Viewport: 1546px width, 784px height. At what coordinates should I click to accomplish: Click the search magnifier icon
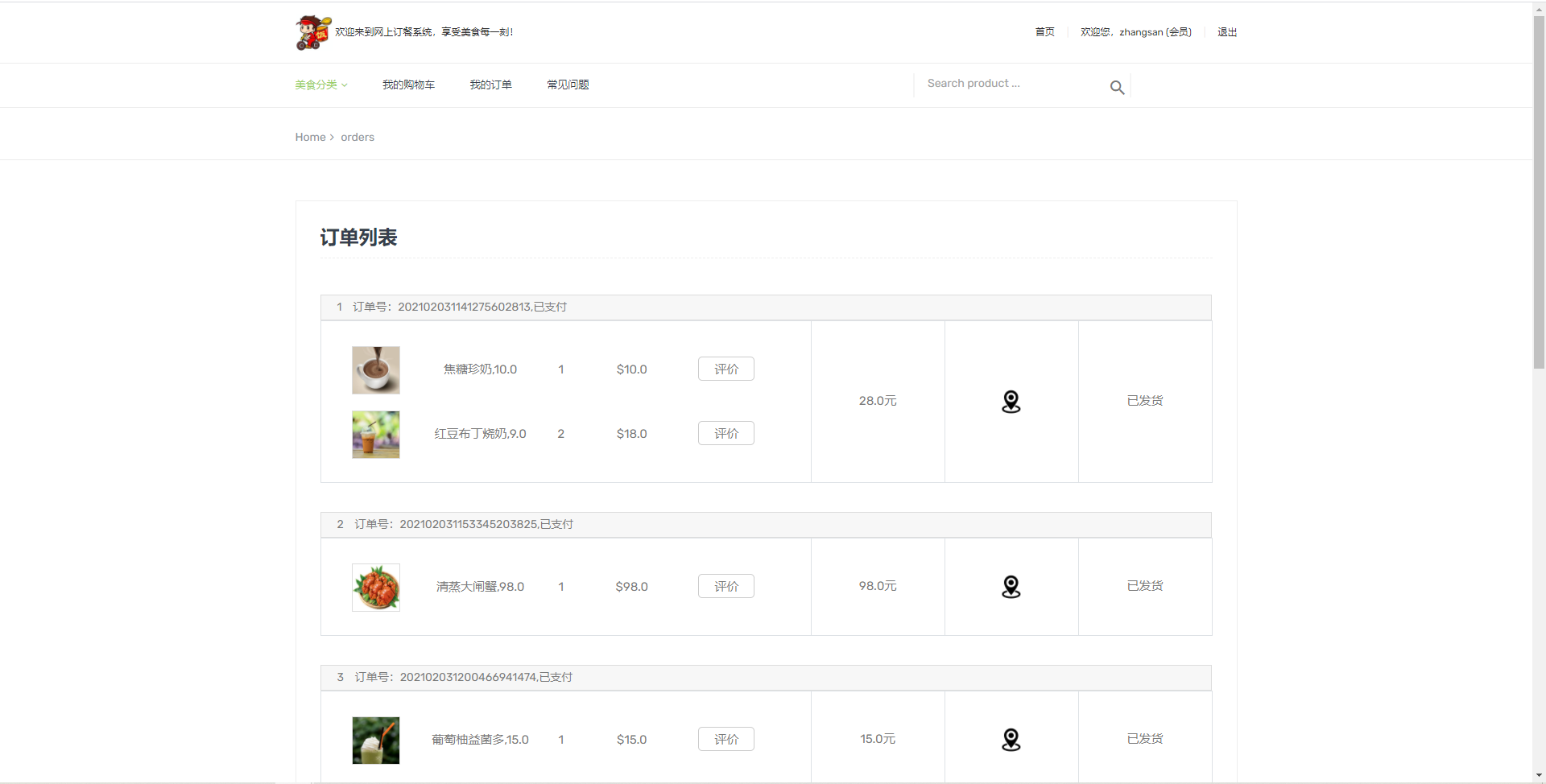tap(1117, 87)
